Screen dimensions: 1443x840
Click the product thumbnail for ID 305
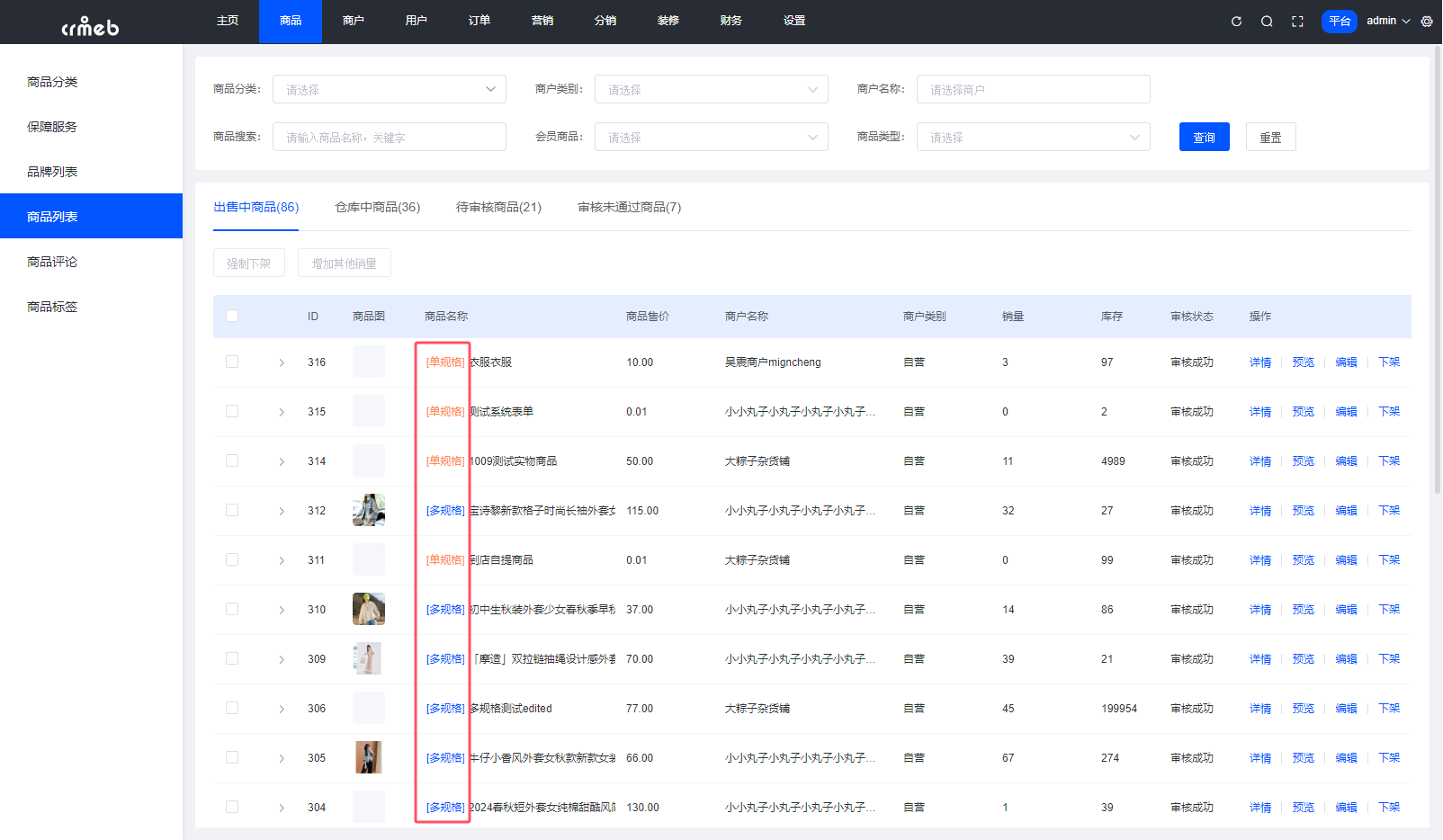(x=368, y=757)
